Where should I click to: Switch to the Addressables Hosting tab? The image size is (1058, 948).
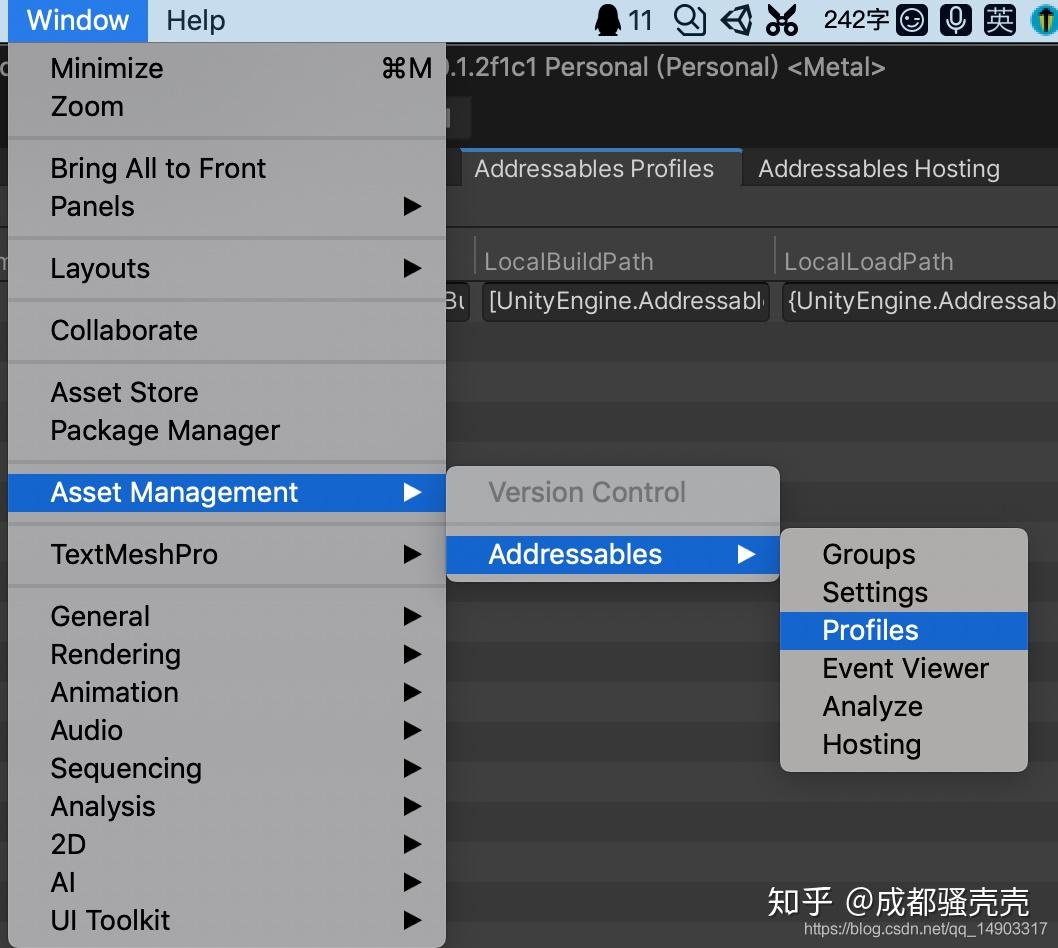878,169
